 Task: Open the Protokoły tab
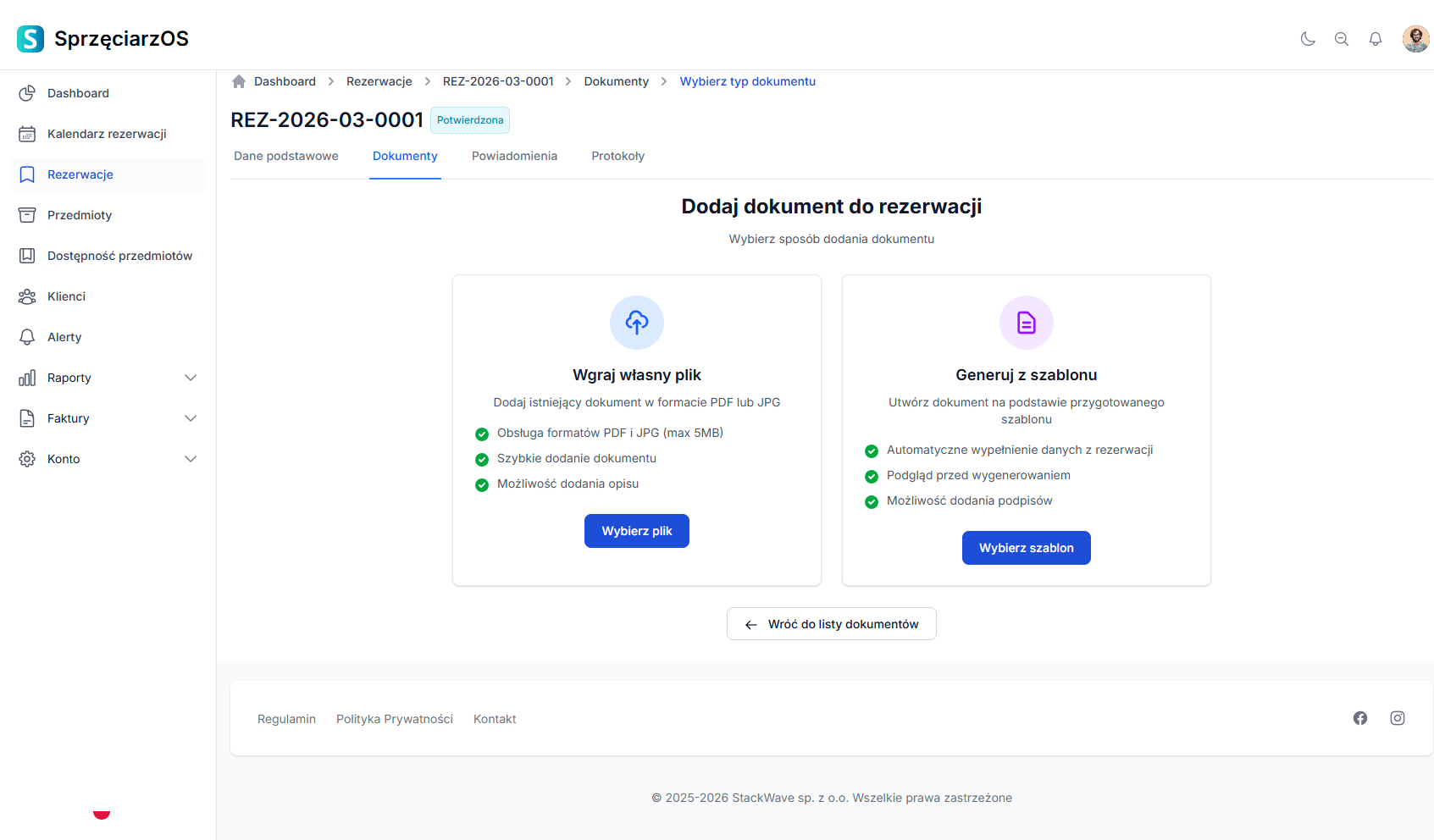[x=617, y=156]
